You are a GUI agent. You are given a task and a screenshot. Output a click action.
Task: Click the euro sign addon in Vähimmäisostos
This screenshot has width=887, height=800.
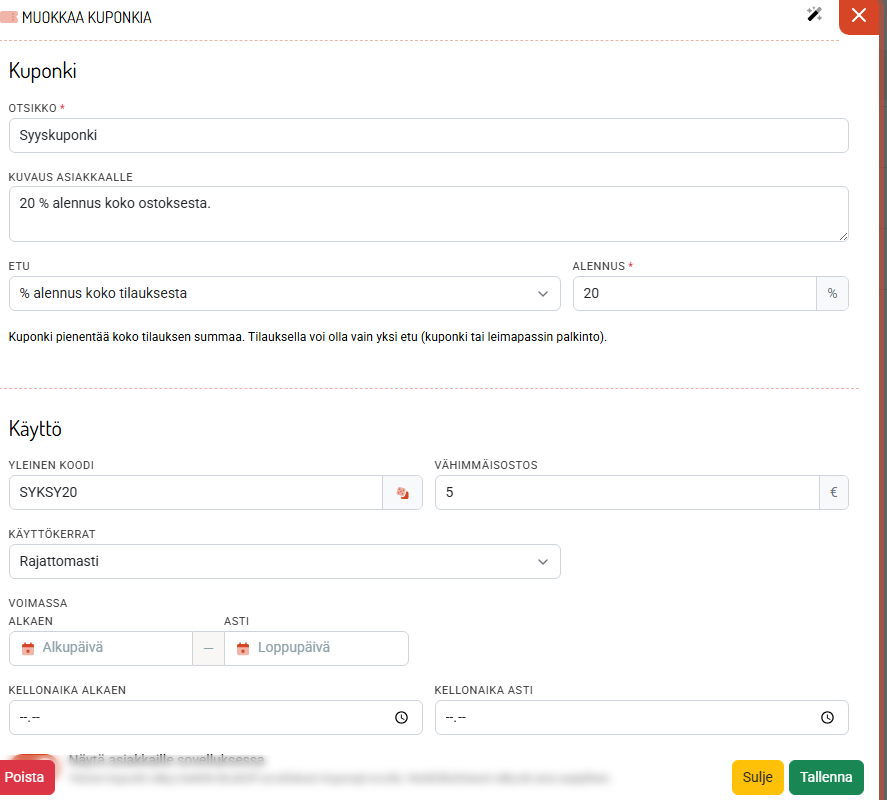[x=833, y=493]
